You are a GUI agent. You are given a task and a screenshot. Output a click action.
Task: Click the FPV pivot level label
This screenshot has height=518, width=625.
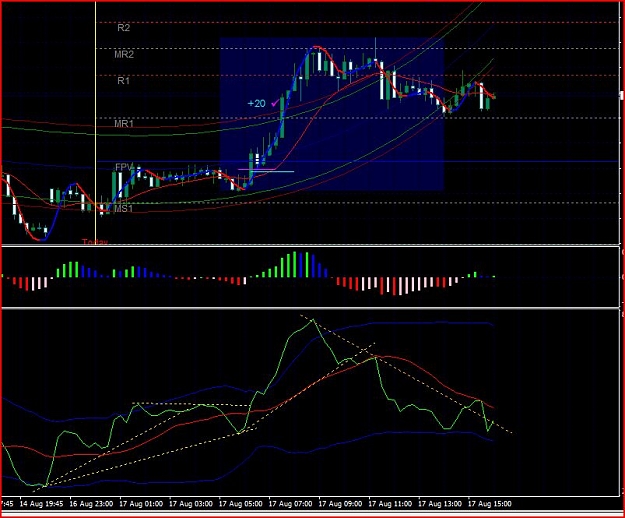[x=124, y=167]
